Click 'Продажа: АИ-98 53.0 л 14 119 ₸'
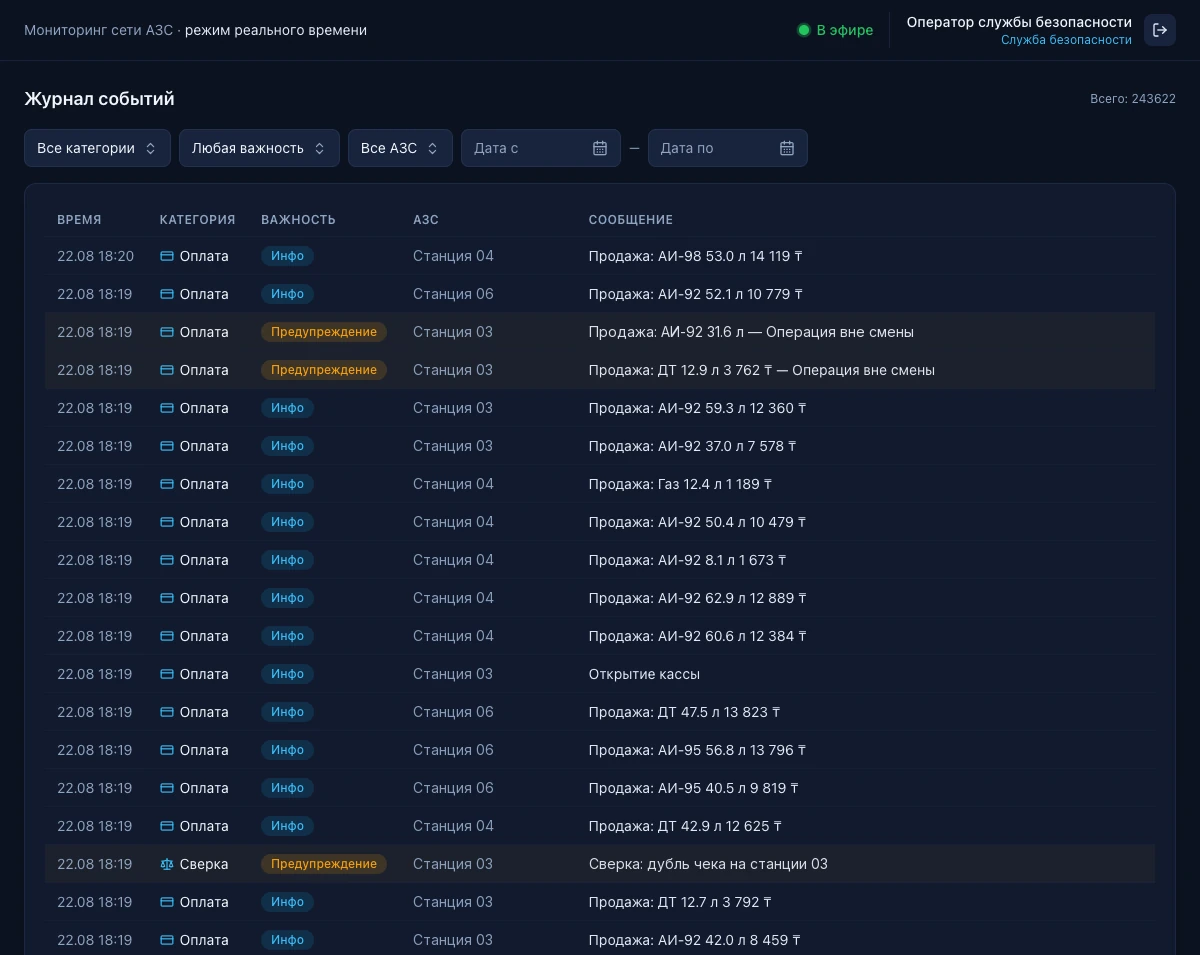 coord(696,256)
